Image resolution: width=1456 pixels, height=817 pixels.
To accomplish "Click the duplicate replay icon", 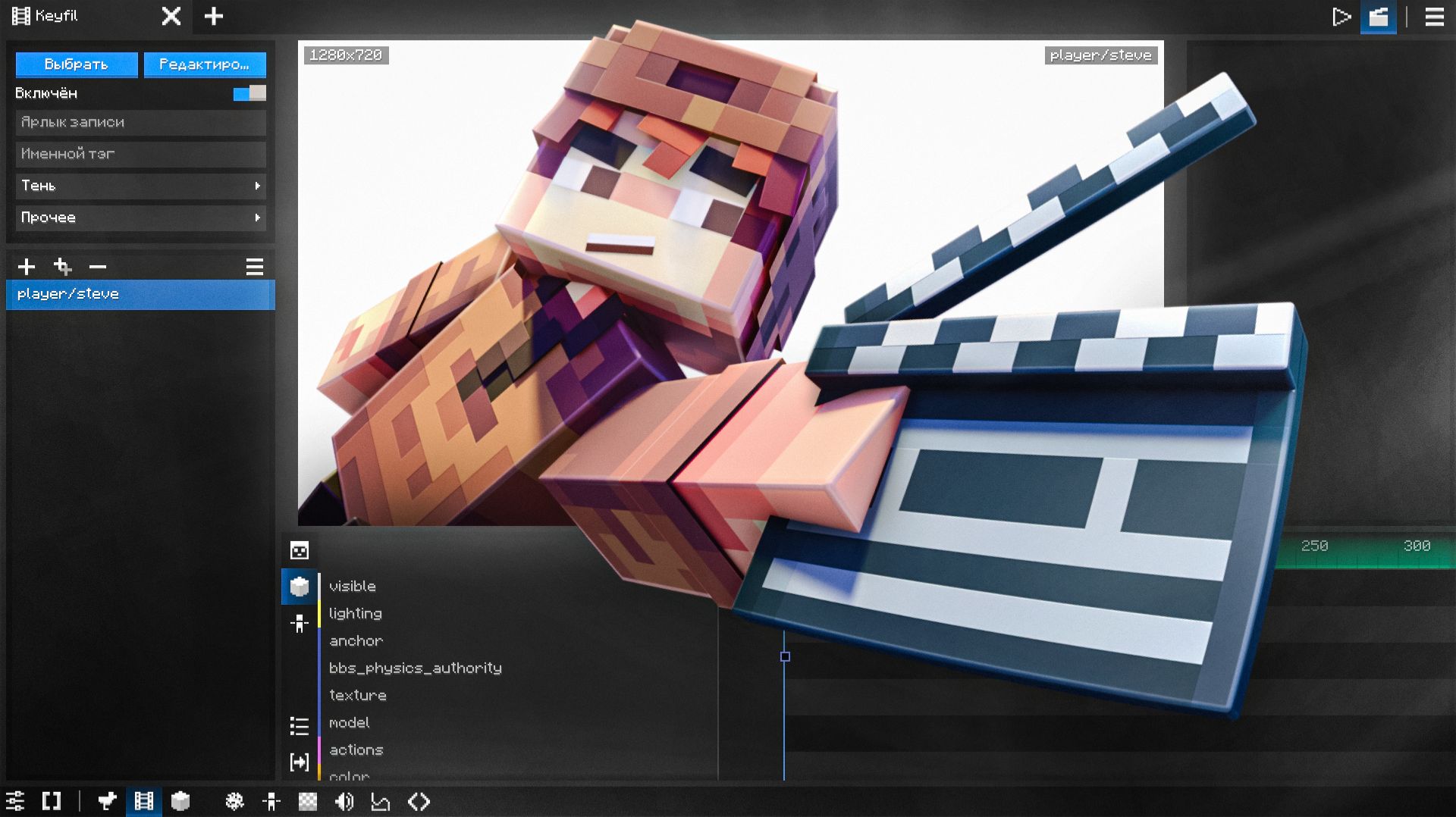I will (x=63, y=267).
